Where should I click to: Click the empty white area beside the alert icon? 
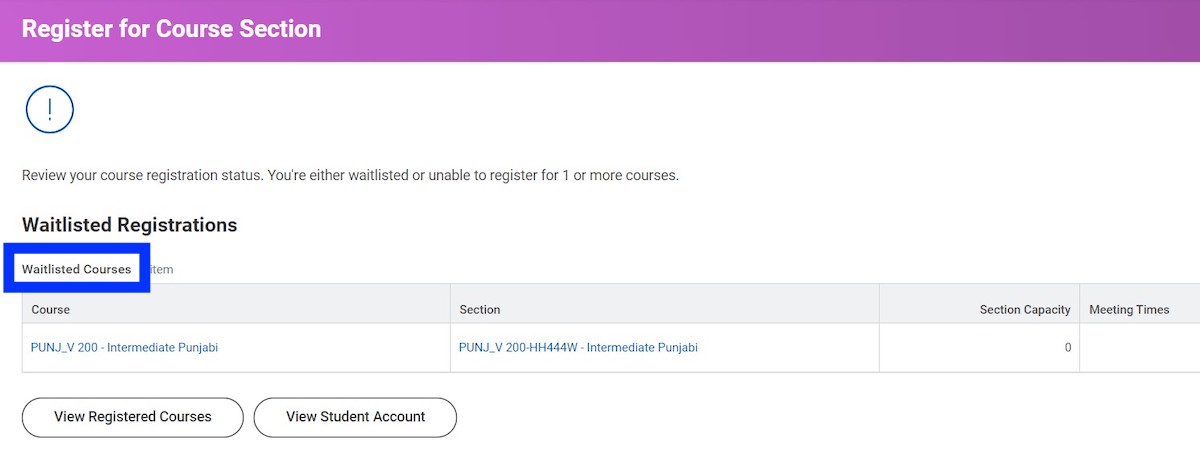[x=600, y=110]
